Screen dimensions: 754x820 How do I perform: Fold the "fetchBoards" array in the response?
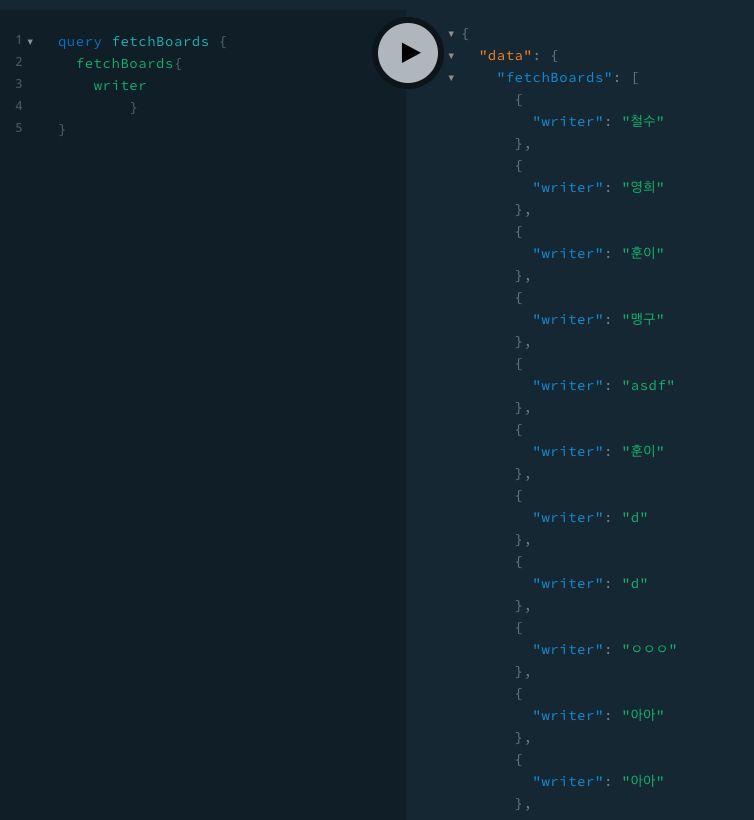click(451, 78)
